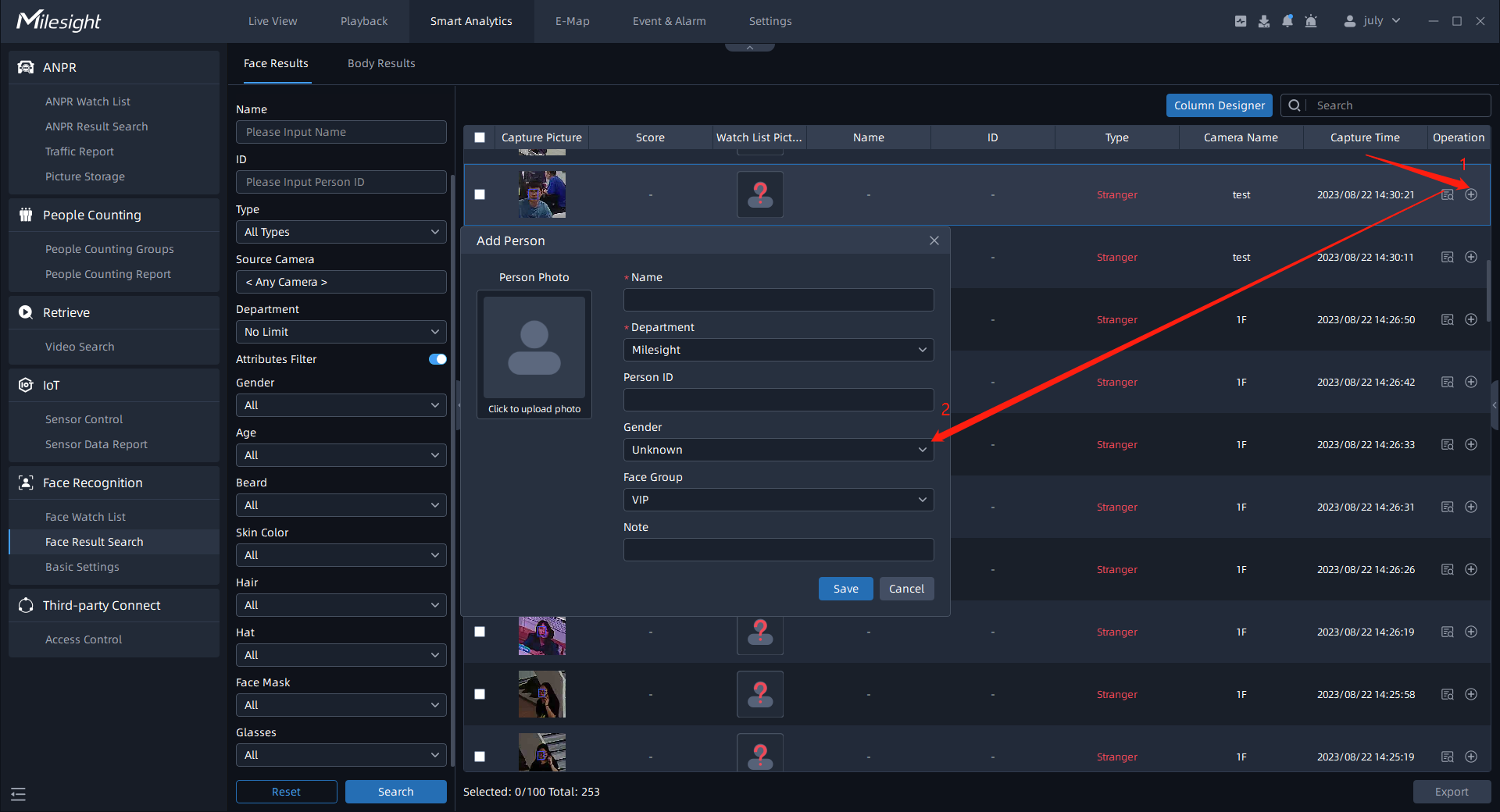The width and height of the screenshot is (1500, 812).
Task: Reset the search filters
Action: pyautogui.click(x=287, y=792)
